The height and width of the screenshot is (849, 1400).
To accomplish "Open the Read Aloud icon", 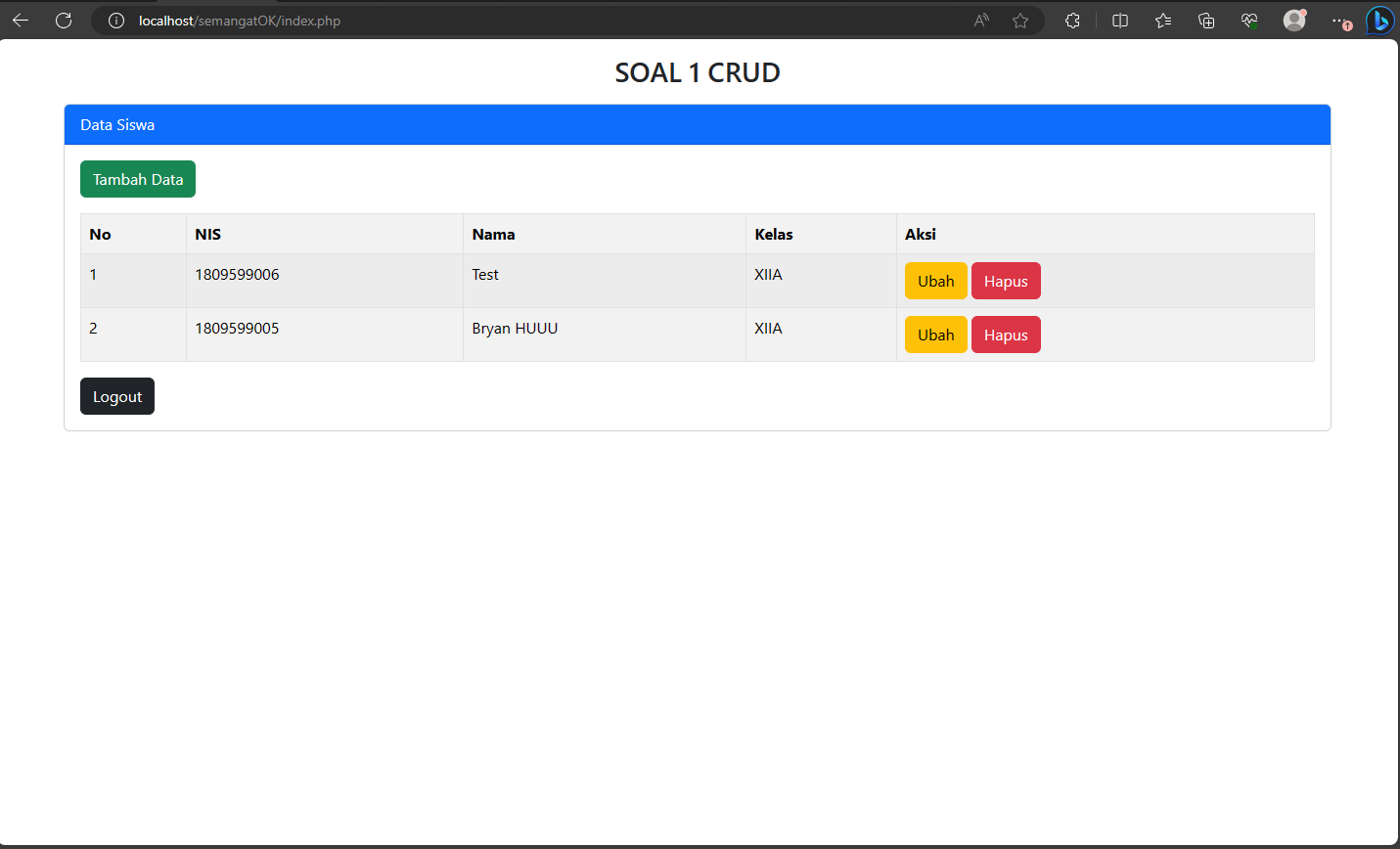I will point(981,21).
